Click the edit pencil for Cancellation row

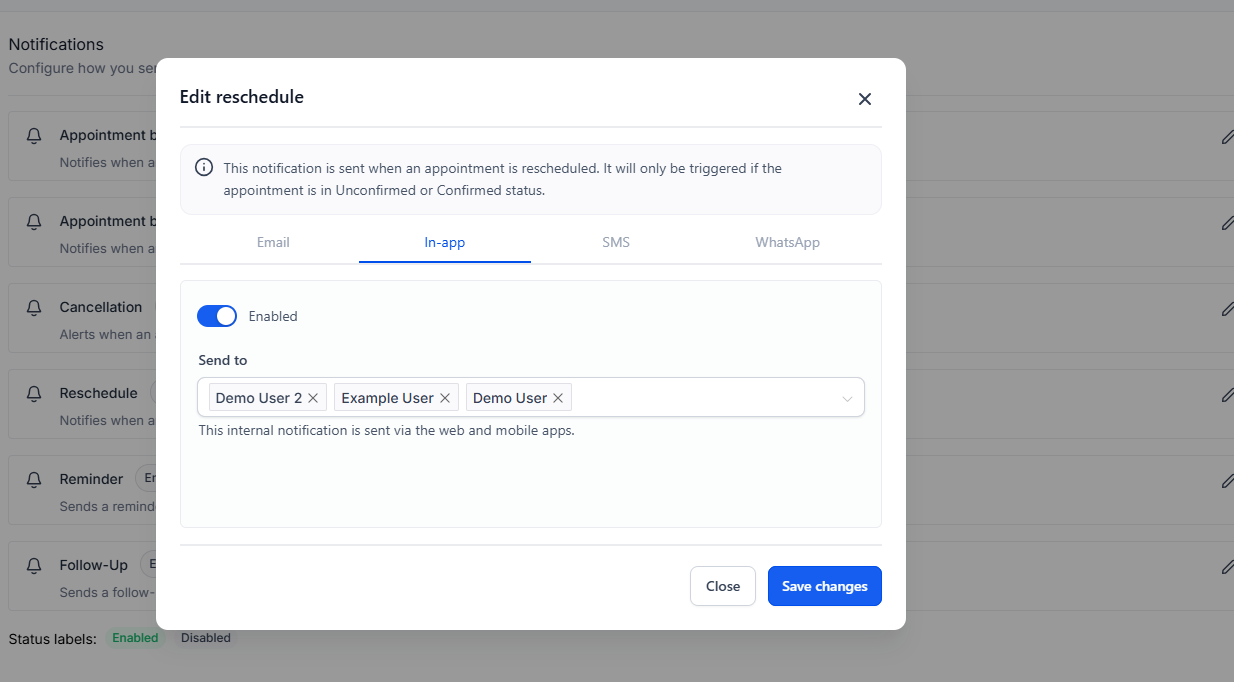click(1227, 309)
